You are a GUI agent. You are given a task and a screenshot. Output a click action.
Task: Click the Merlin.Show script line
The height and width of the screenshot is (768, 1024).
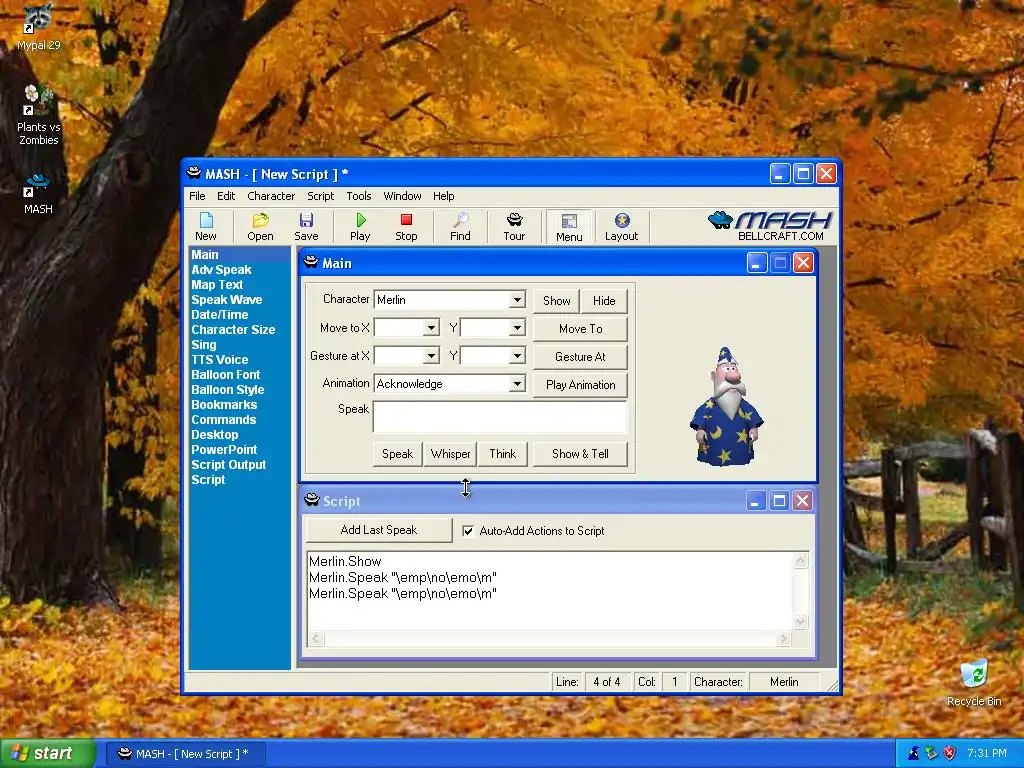click(345, 562)
